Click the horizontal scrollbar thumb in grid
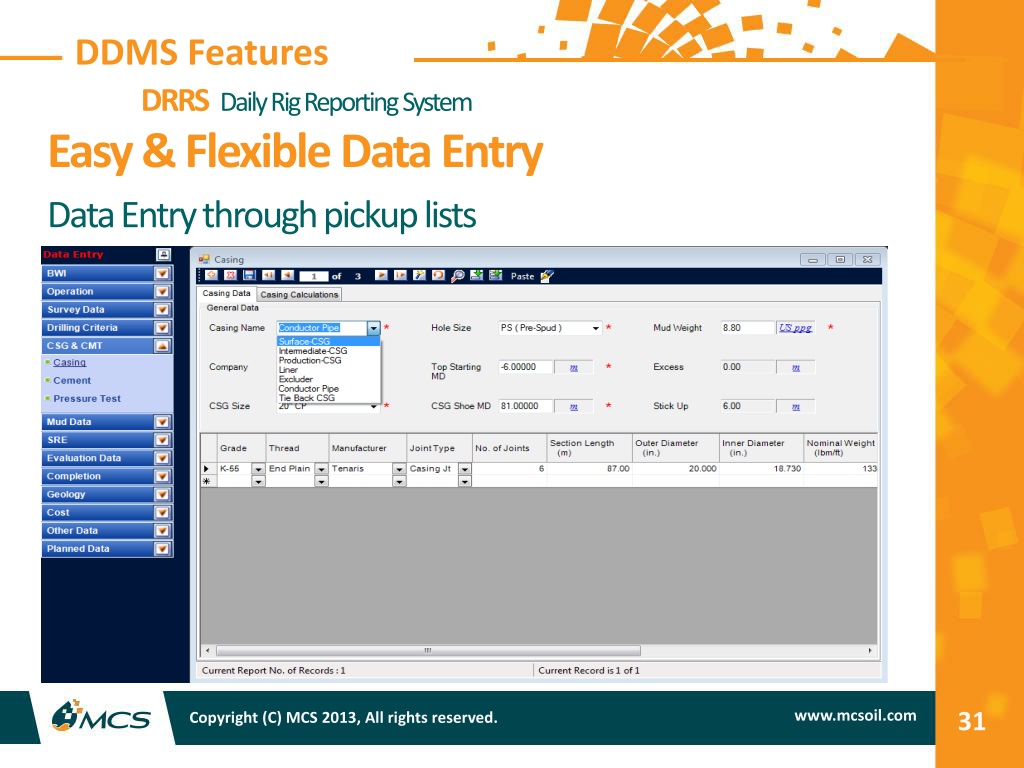Screen dimensions: 1024x768 tap(428, 650)
